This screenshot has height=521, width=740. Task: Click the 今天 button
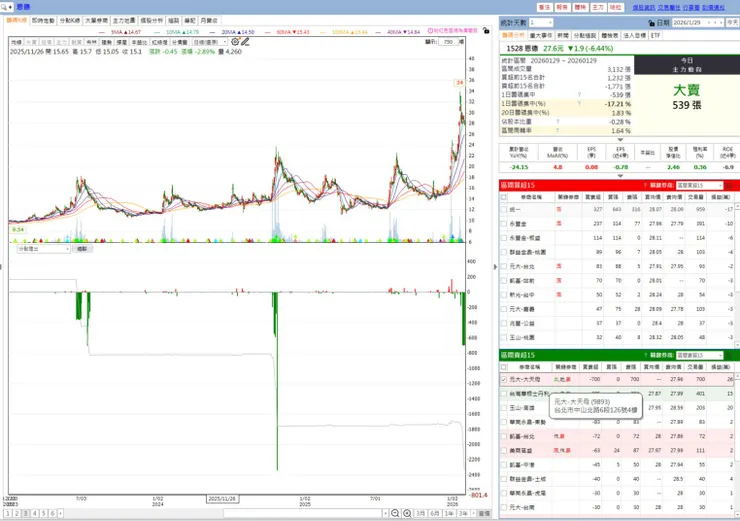pyautogui.click(x=732, y=23)
